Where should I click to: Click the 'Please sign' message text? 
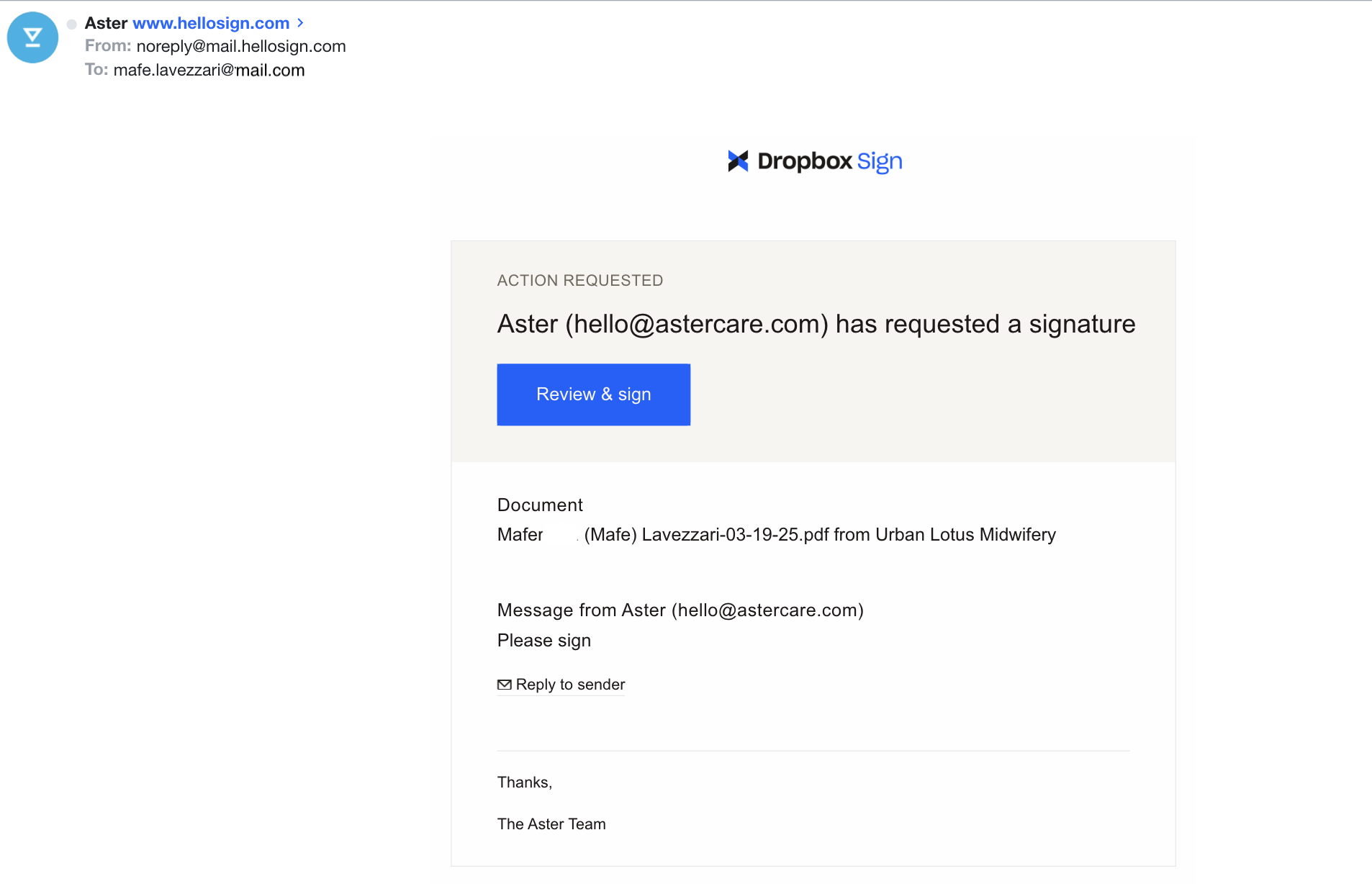coord(544,641)
